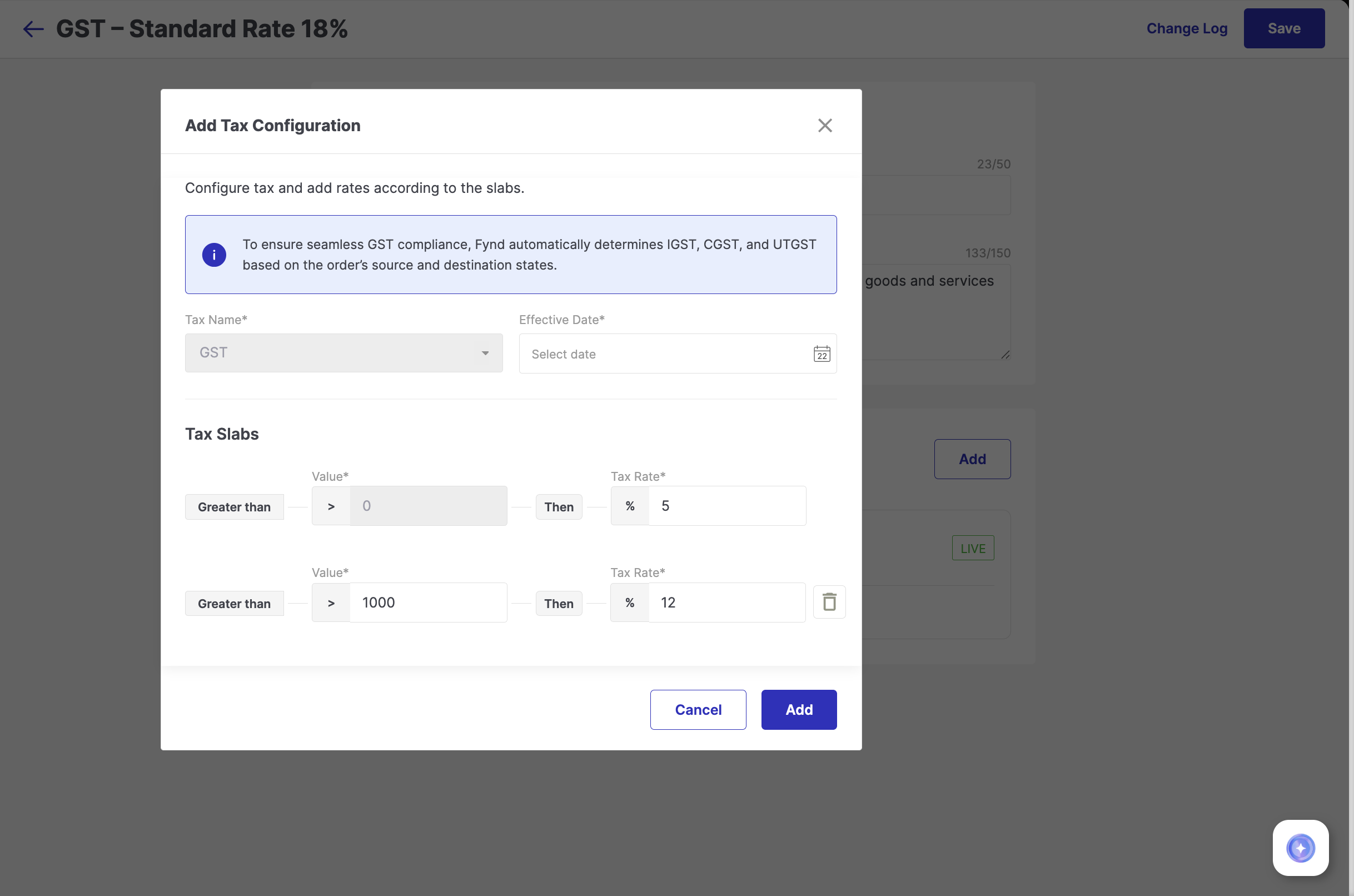Expand the Tax Name GST dropdown
The height and width of the screenshot is (896, 1354).
tap(344, 353)
